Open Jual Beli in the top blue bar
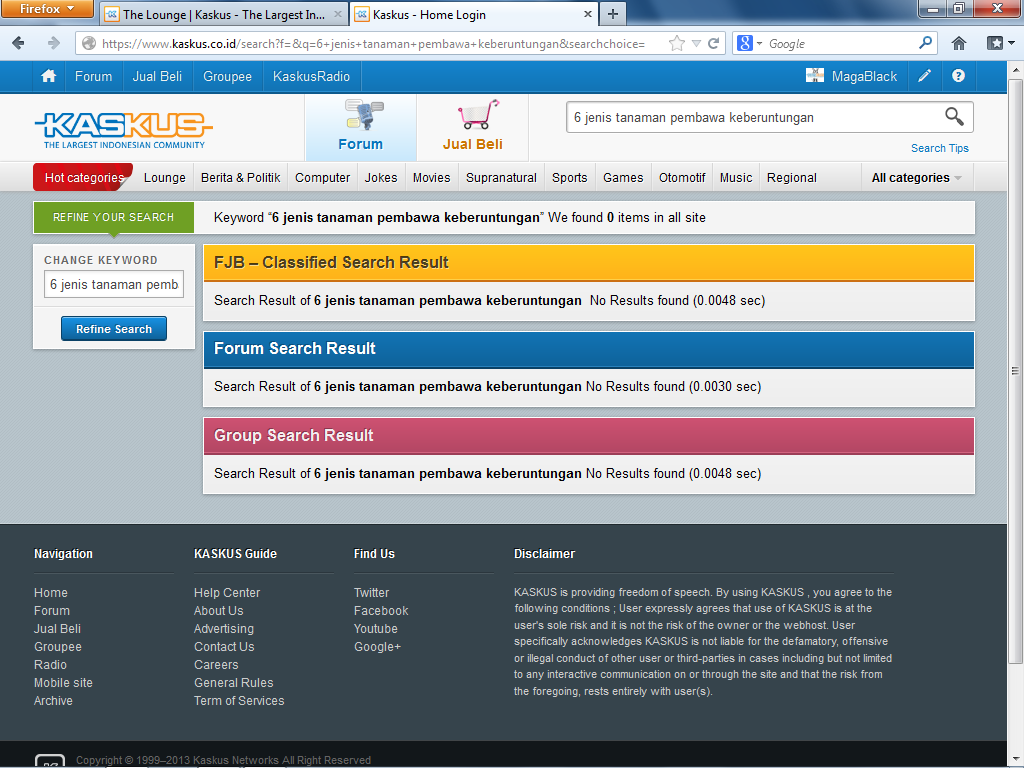This screenshot has height=768, width=1024. tap(157, 76)
